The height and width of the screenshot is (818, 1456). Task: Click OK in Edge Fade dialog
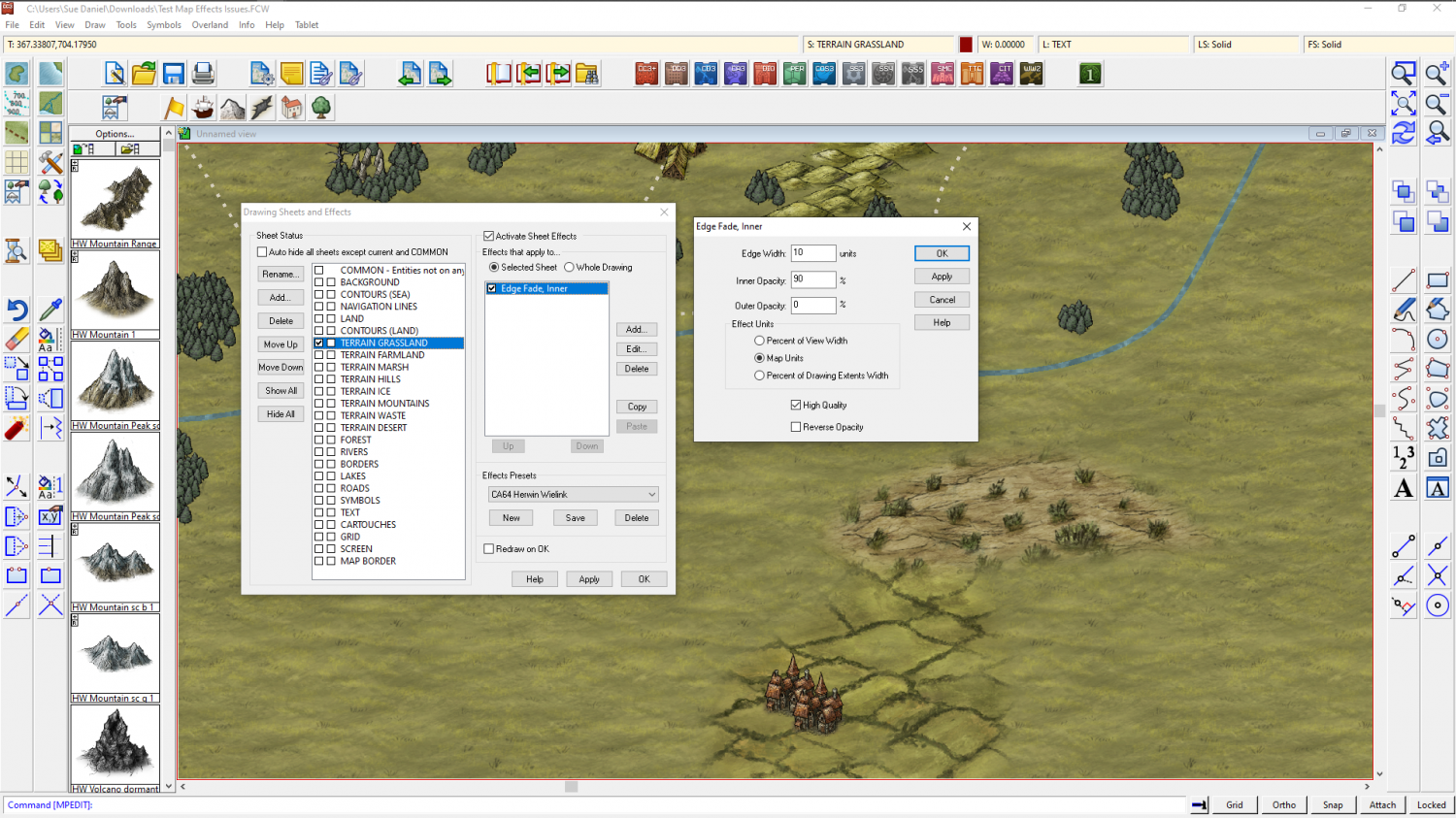(x=942, y=253)
